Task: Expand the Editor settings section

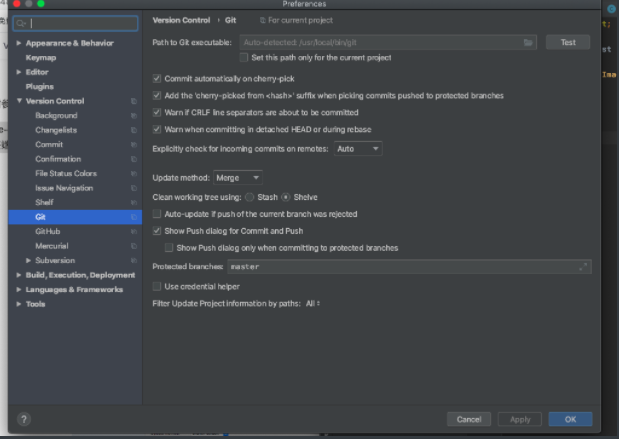Action: point(19,72)
